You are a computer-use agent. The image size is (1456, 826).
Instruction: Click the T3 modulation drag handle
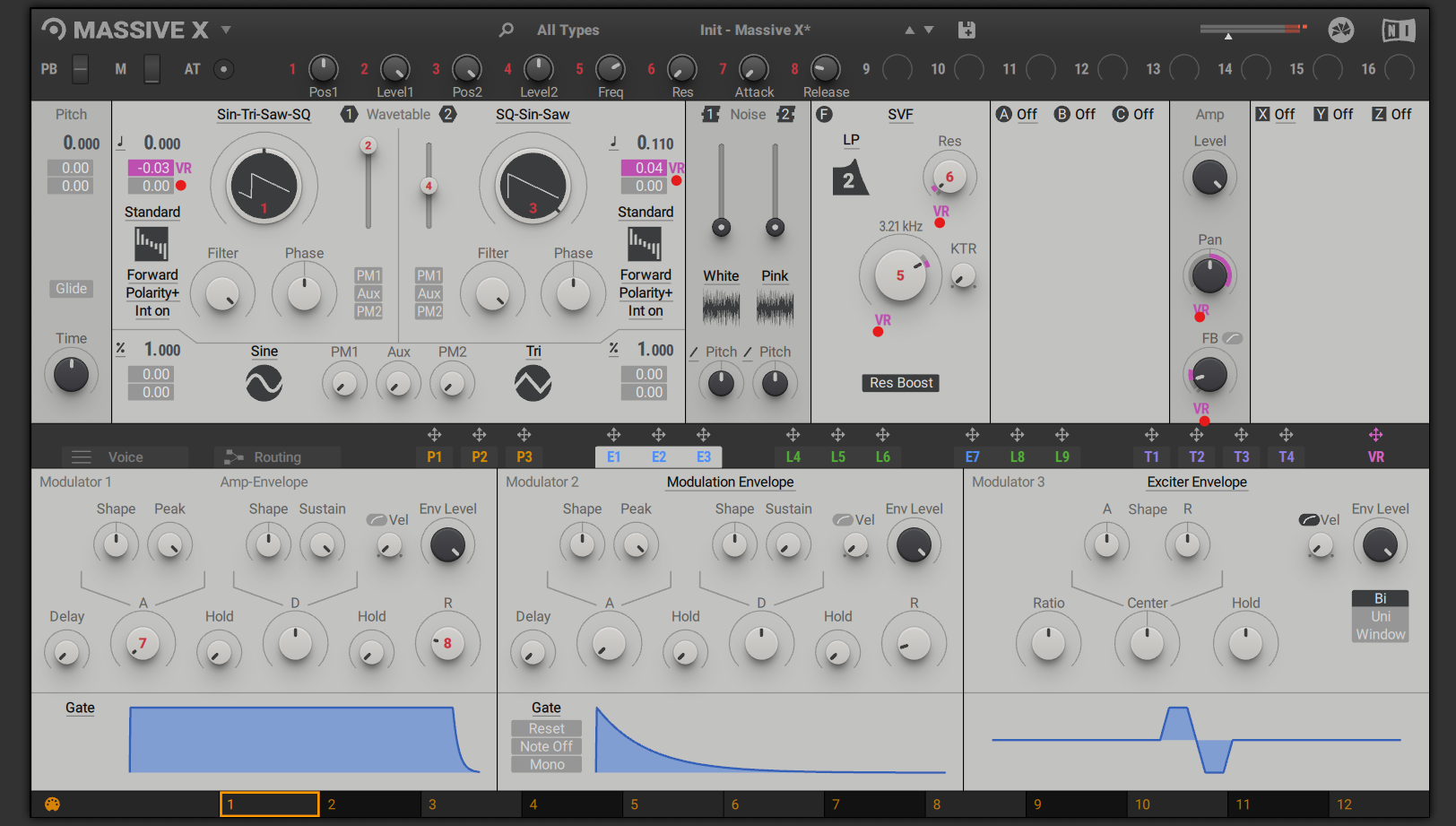pos(1241,435)
